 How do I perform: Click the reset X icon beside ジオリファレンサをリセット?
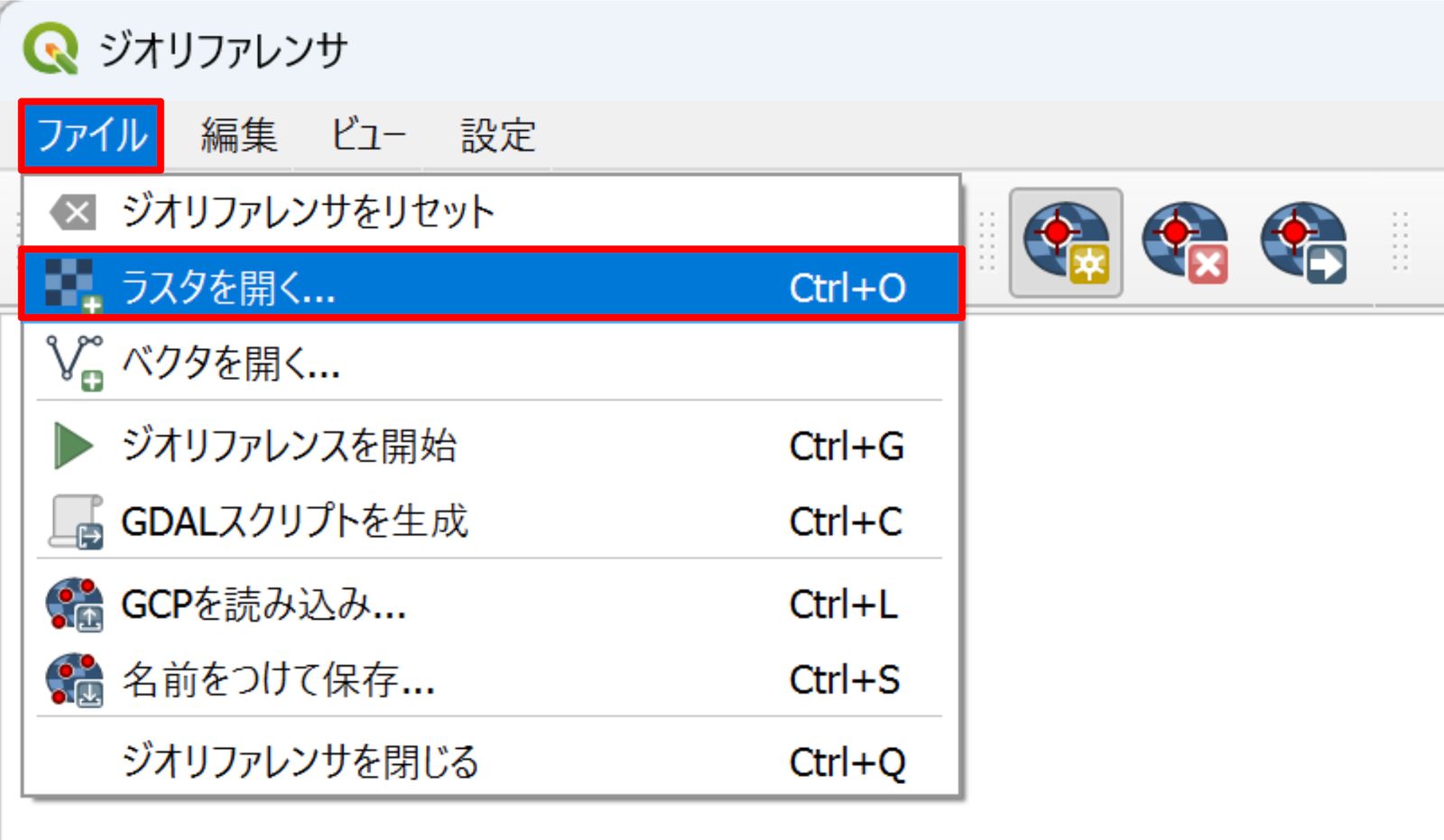pyautogui.click(x=74, y=214)
